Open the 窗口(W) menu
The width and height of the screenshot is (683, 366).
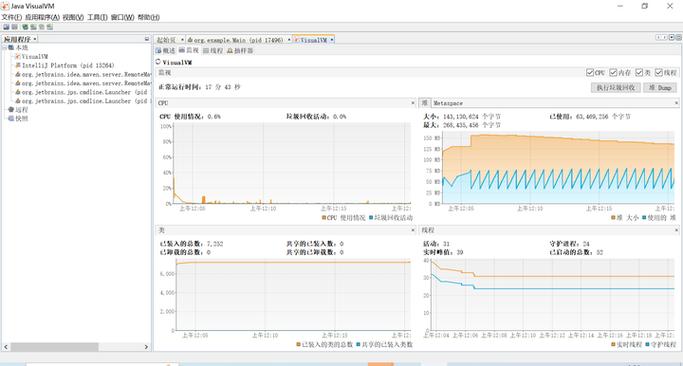123,17
